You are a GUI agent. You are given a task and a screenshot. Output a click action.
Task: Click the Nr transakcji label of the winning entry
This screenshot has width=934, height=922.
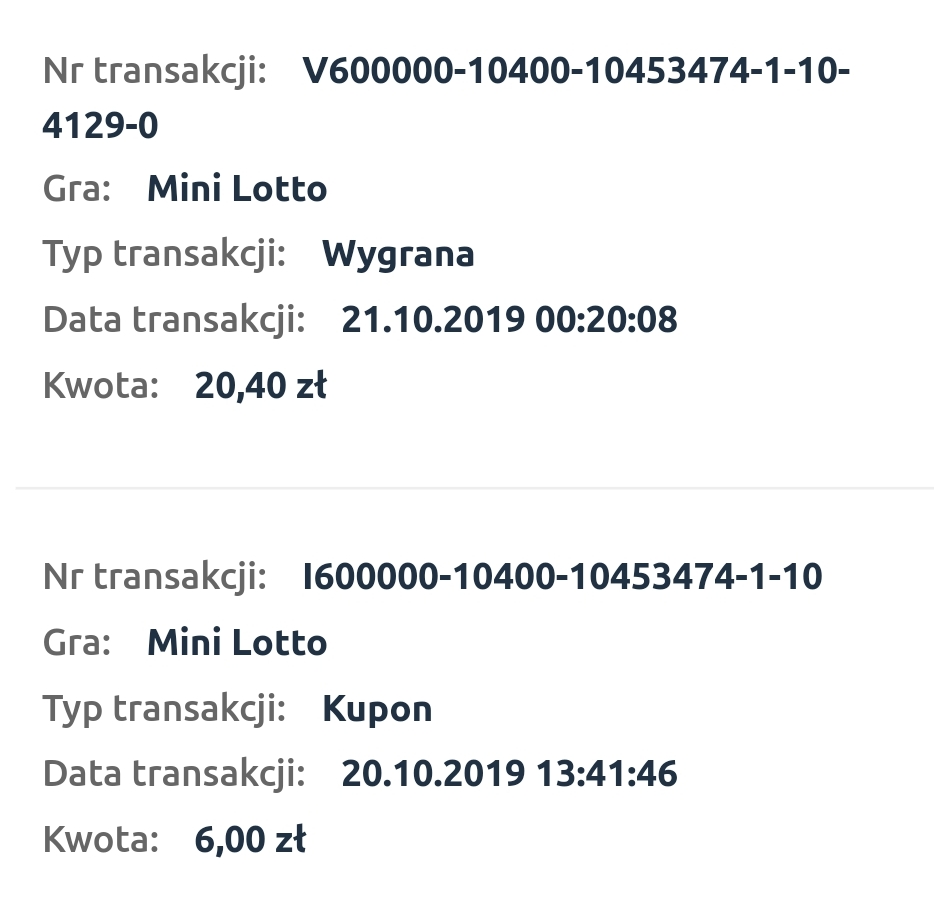(155, 72)
